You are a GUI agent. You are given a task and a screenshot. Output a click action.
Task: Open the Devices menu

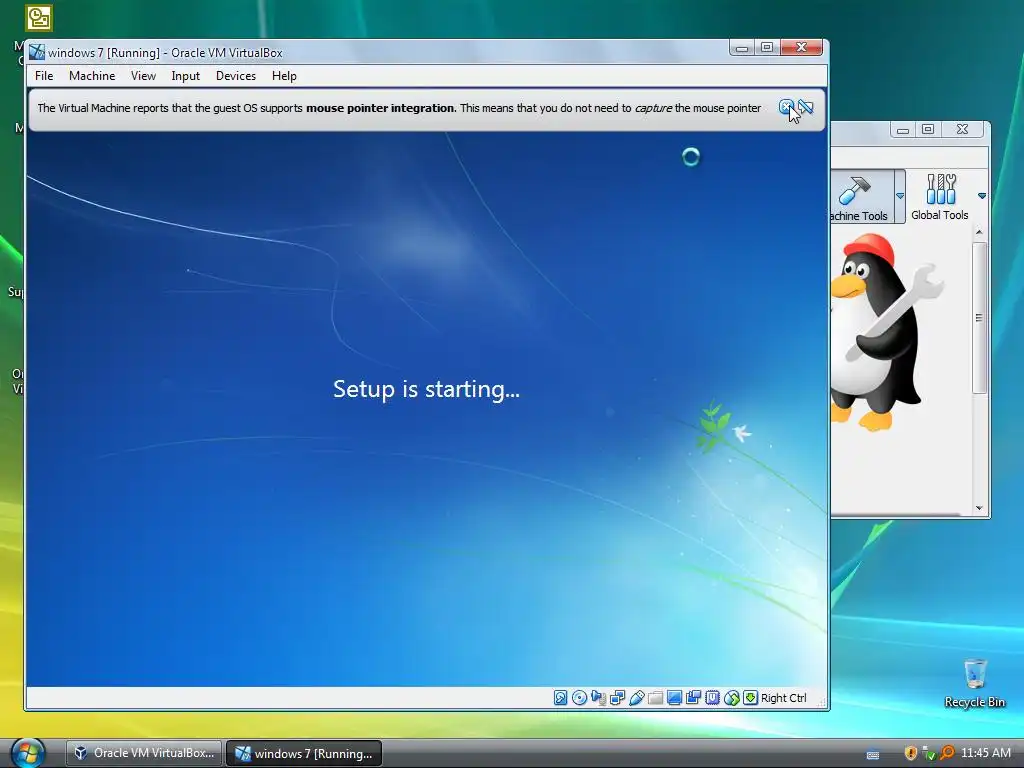pos(236,76)
